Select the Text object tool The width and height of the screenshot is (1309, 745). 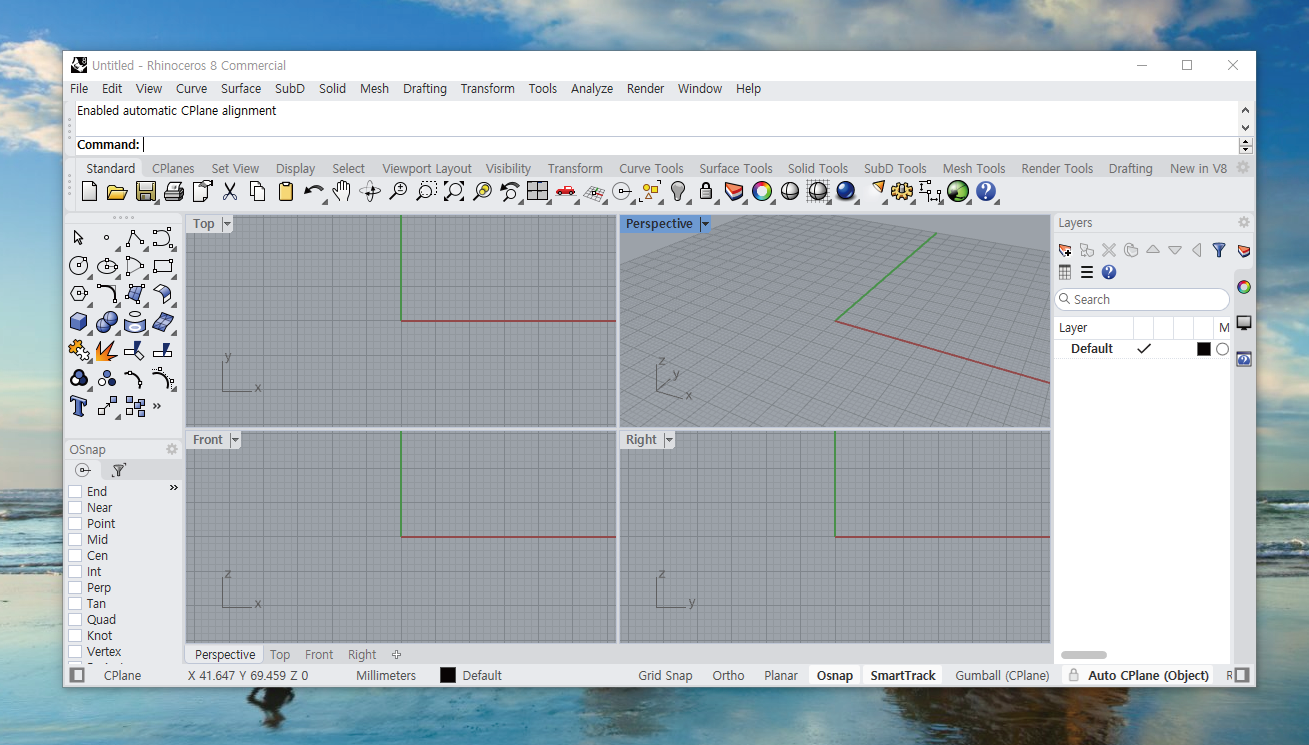coord(79,407)
